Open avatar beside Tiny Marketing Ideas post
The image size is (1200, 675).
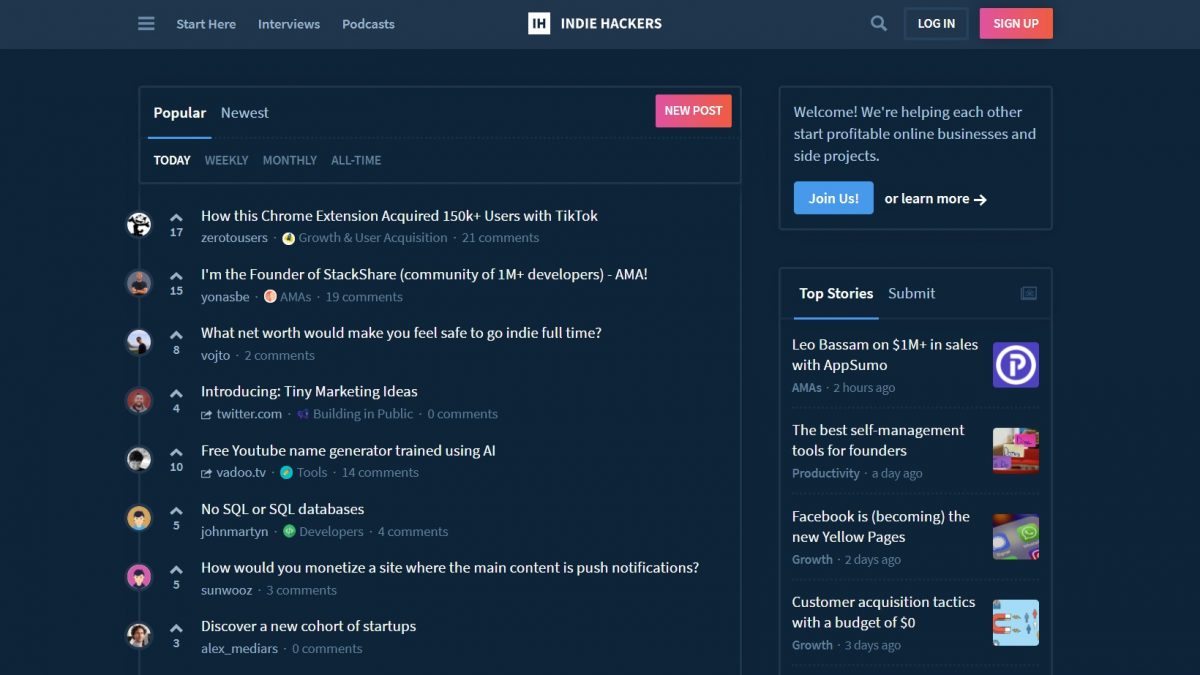click(139, 401)
